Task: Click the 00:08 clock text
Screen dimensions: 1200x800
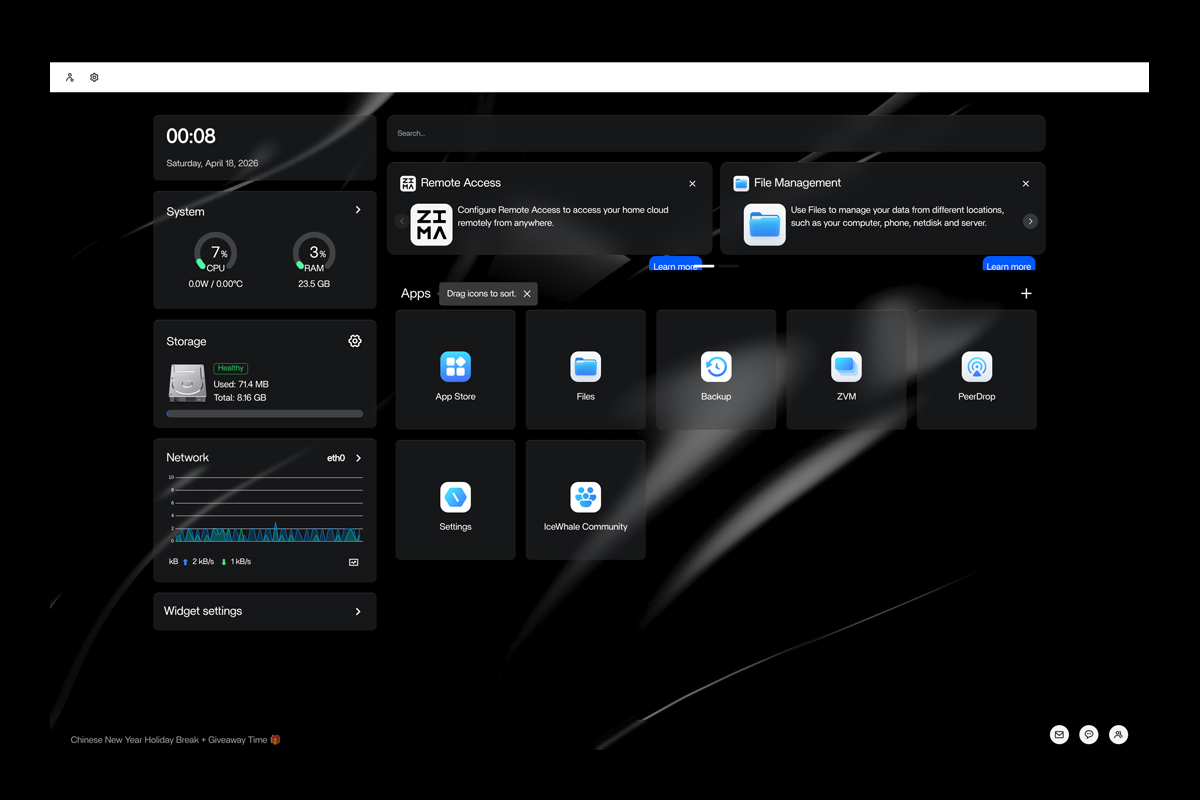Action: click(191, 136)
